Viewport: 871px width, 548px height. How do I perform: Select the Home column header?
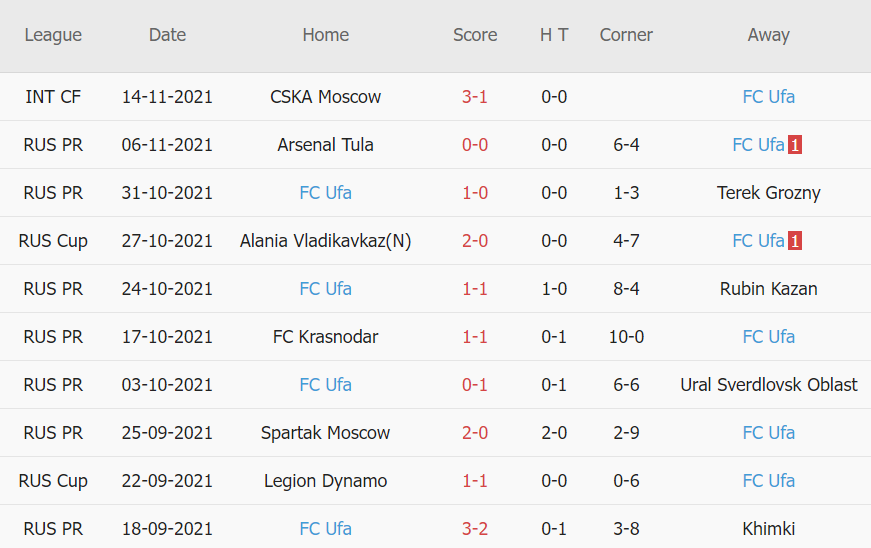tap(325, 35)
